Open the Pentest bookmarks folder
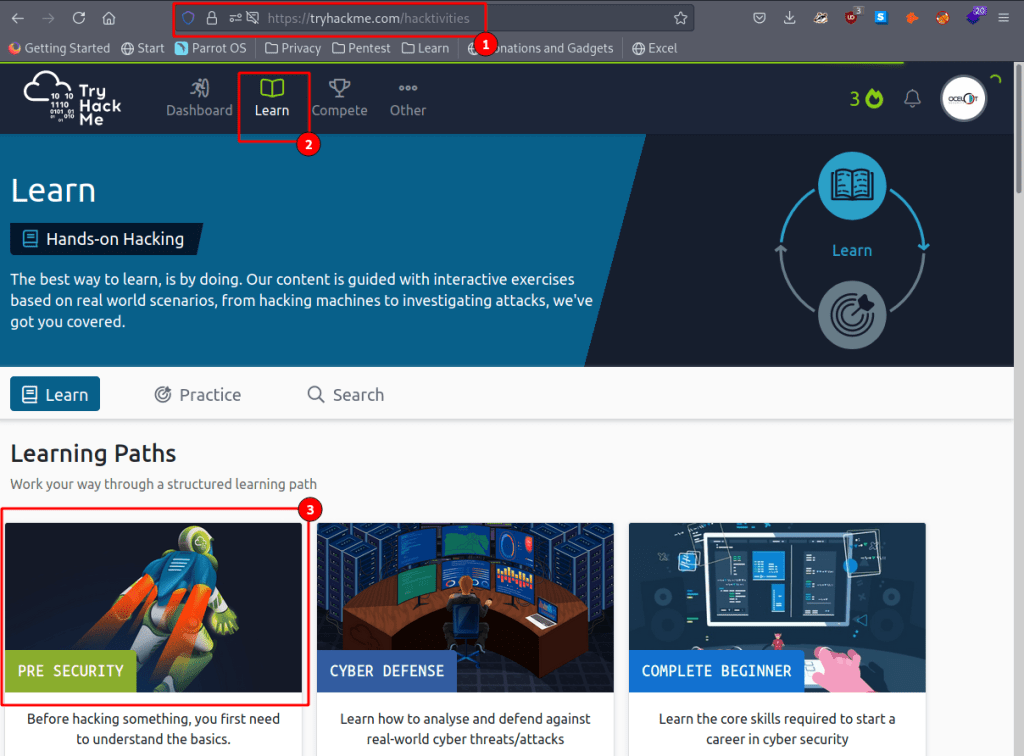This screenshot has width=1024, height=756. pos(362,48)
